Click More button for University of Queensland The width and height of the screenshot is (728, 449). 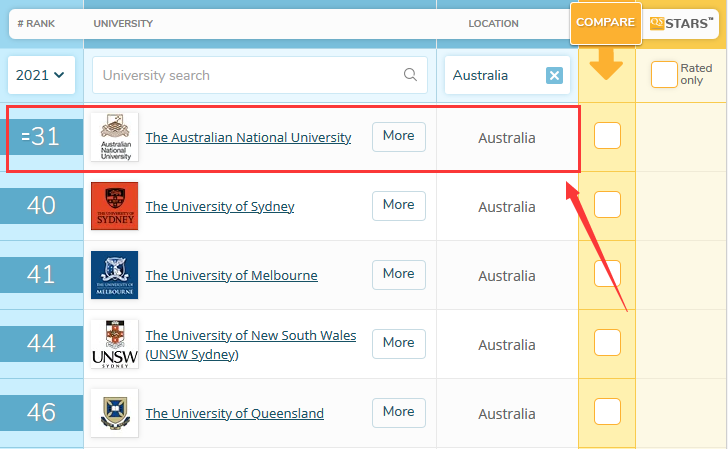pyautogui.click(x=398, y=412)
